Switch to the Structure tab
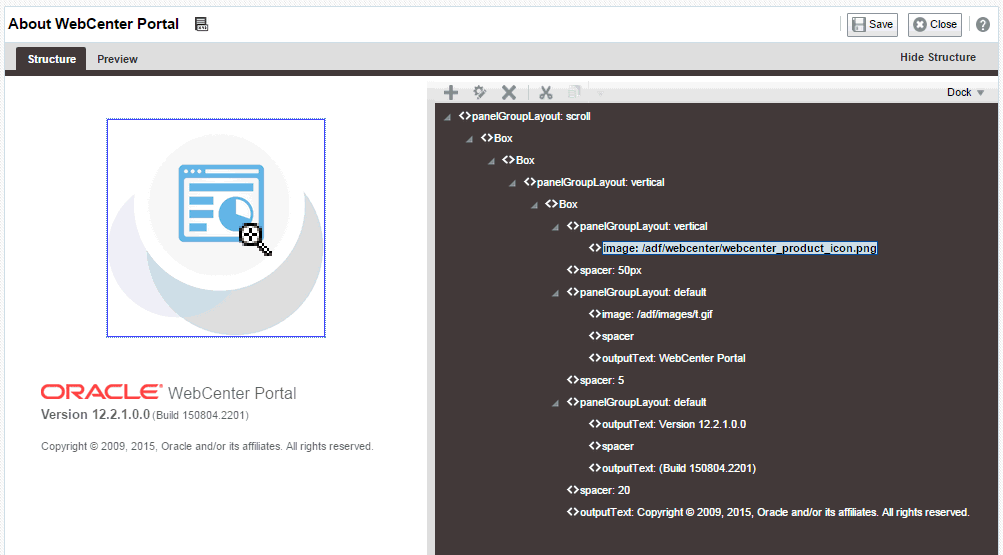 pos(51,59)
